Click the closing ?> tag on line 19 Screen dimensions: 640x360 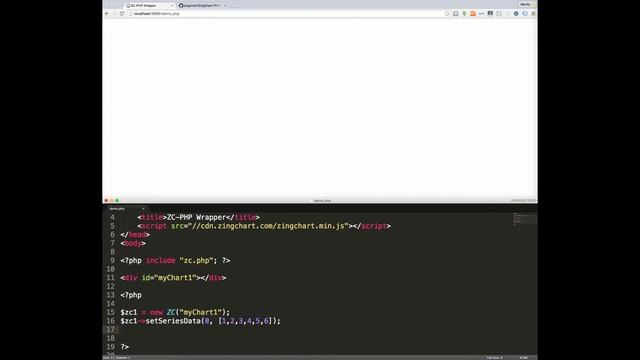124,347
